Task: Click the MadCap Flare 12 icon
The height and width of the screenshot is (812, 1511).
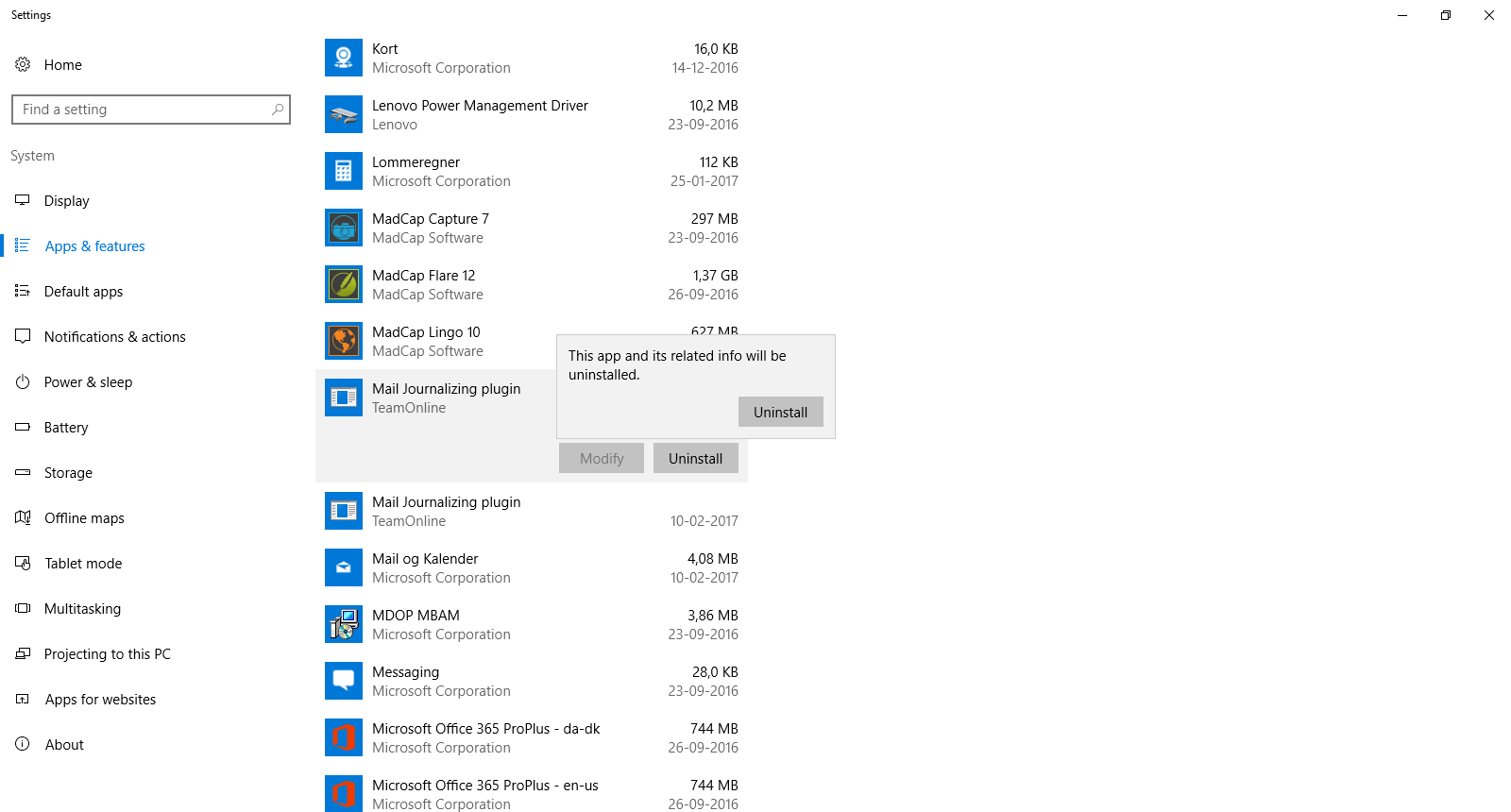Action: [x=344, y=284]
